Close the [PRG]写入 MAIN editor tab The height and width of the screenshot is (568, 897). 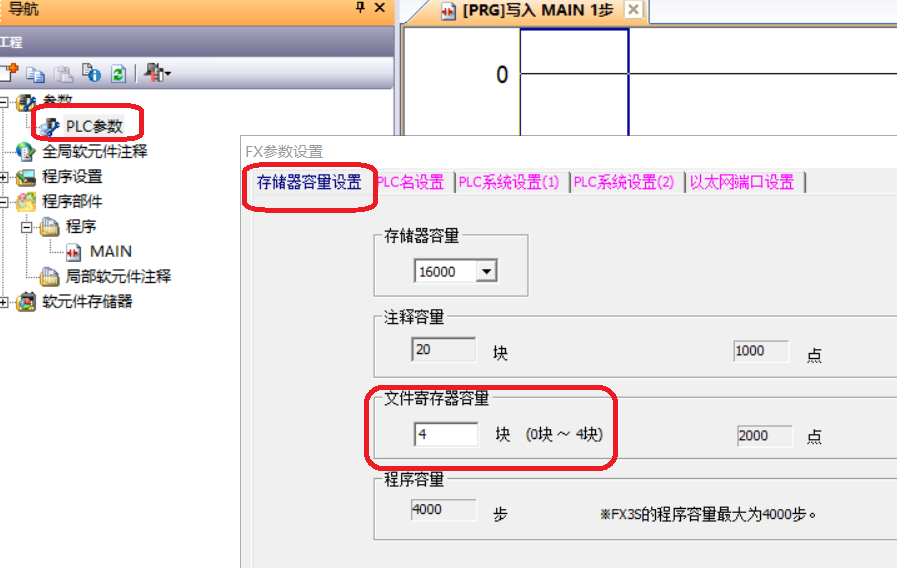(x=632, y=10)
